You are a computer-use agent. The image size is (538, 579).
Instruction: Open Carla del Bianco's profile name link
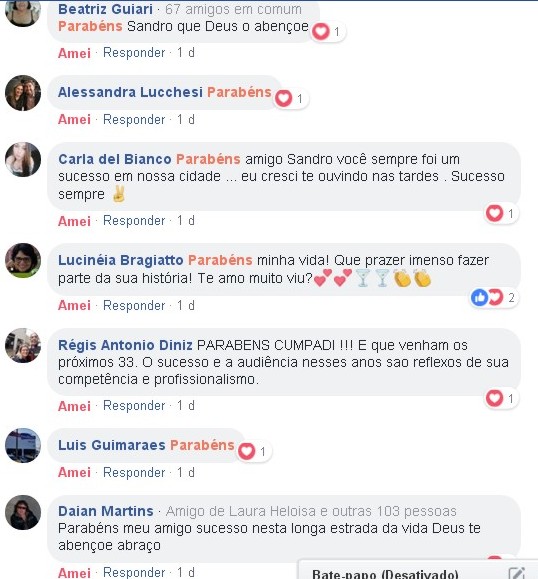(x=114, y=159)
